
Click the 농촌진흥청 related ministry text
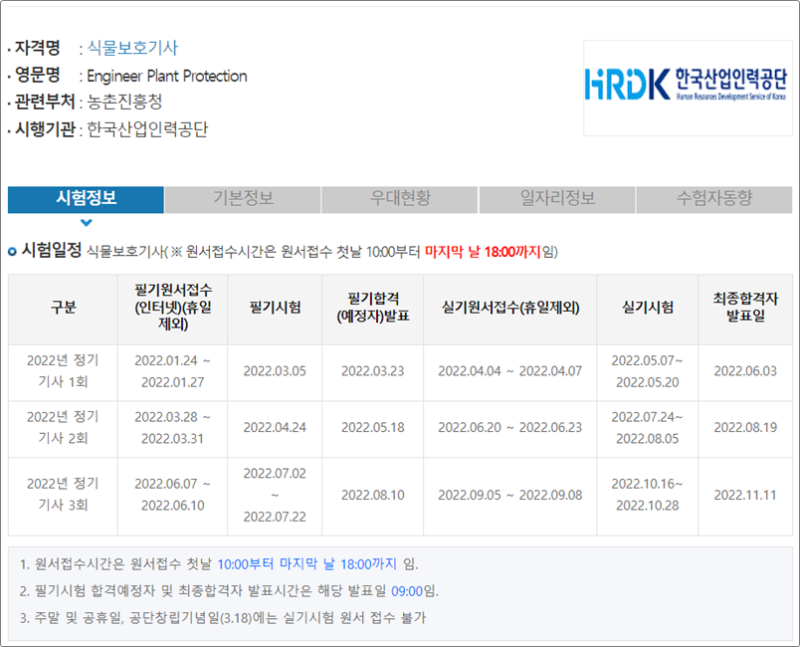[x=124, y=102]
